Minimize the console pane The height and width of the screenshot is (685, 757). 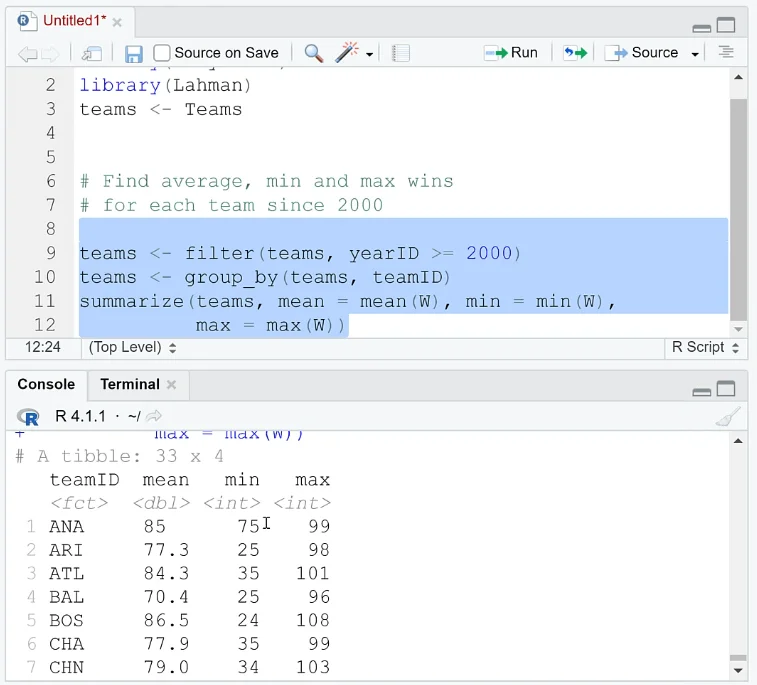701,392
